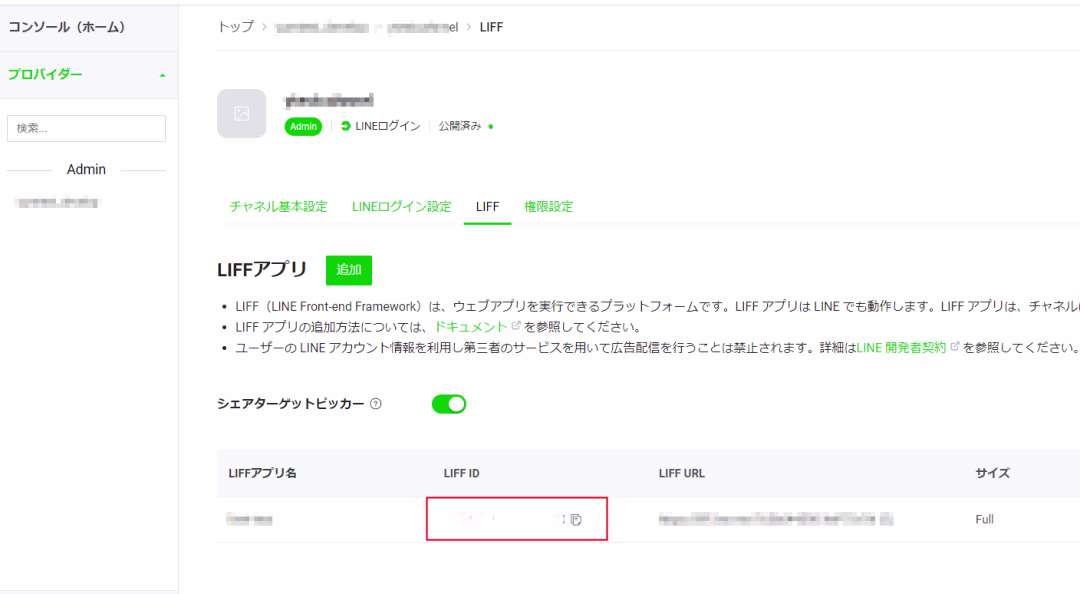Click the サイズ column header
Image resolution: width=1080 pixels, height=594 pixels.
(993, 473)
